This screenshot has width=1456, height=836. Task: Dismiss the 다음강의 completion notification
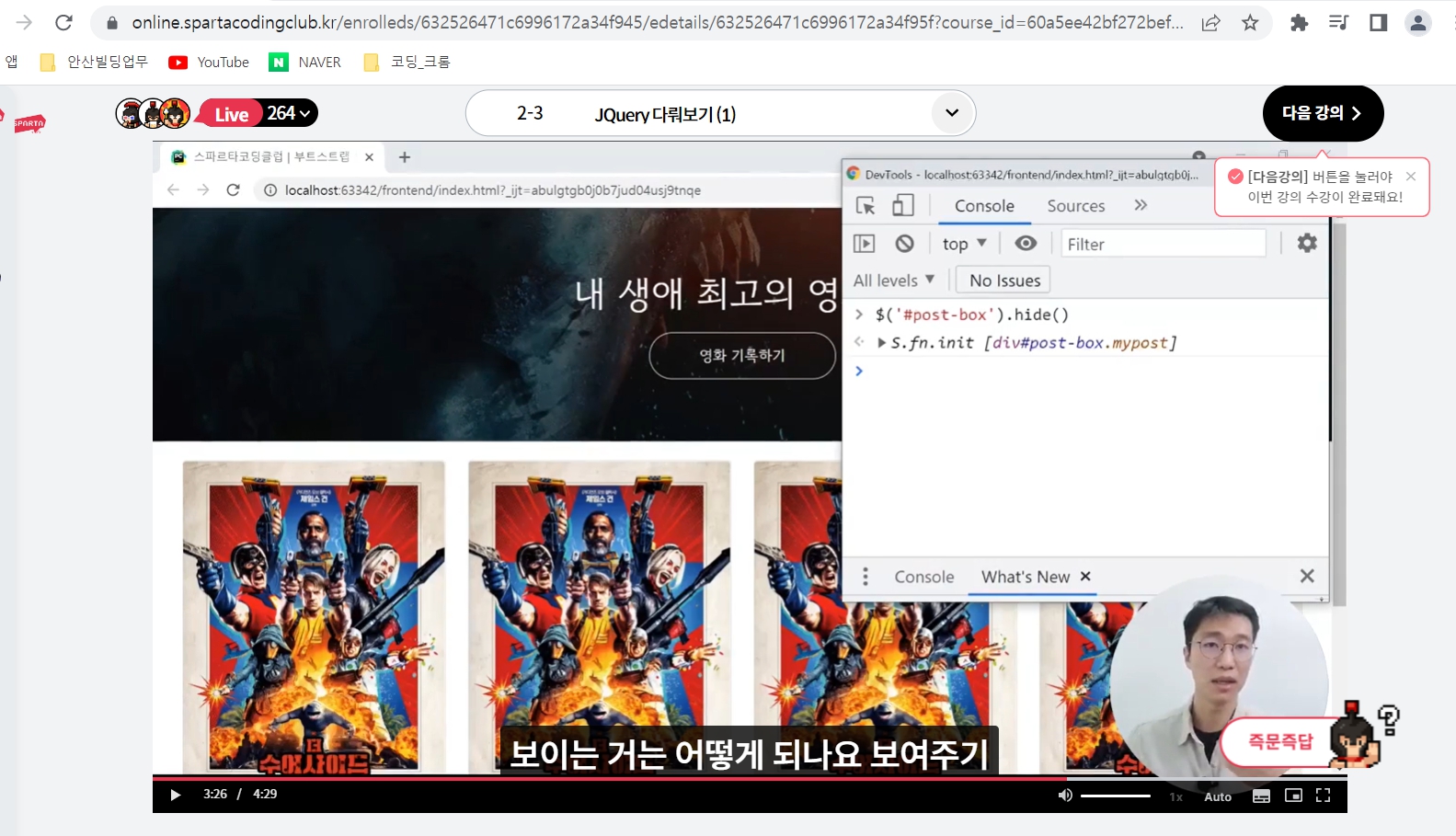pos(1411,176)
